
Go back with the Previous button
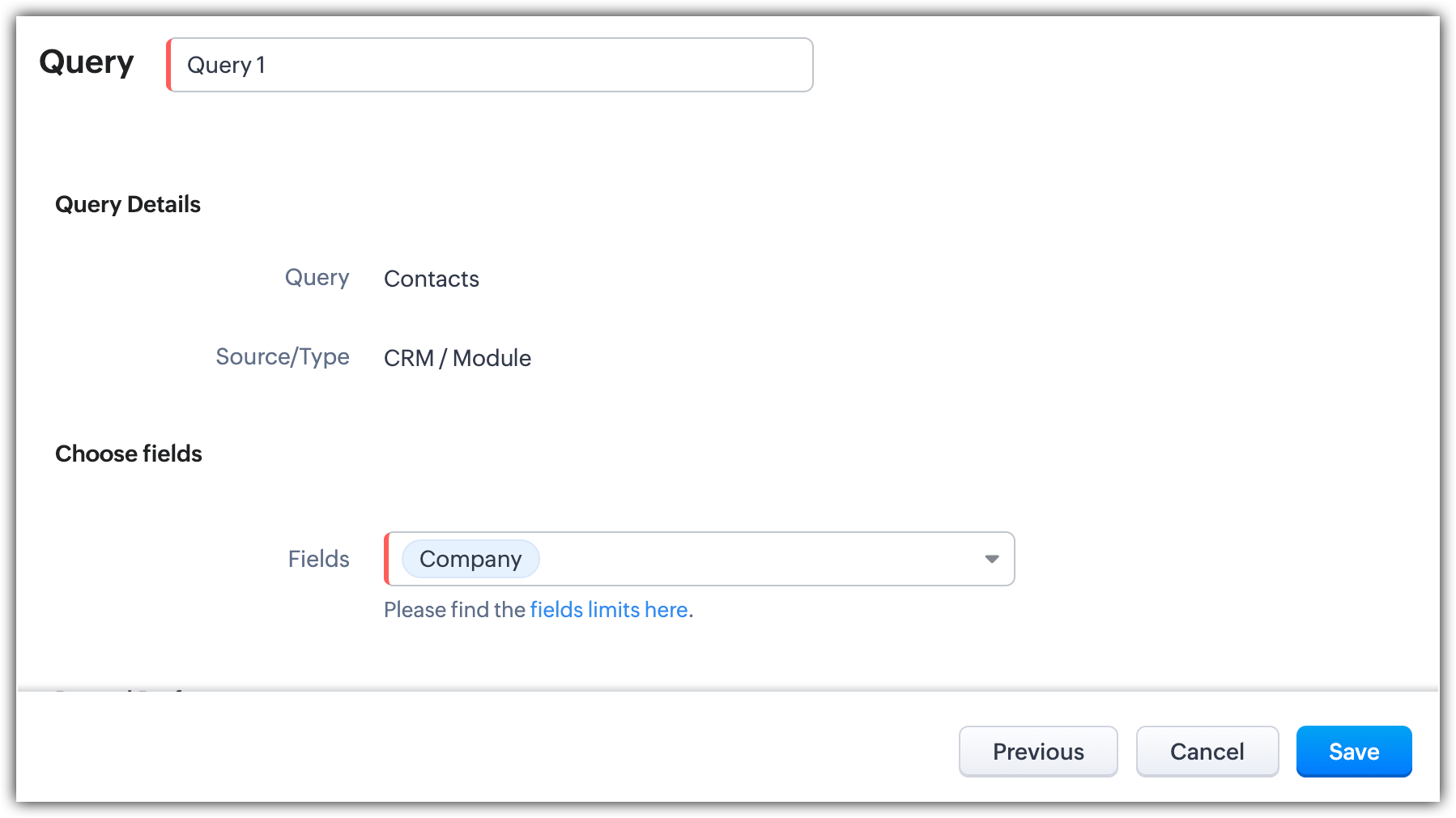tap(1037, 752)
